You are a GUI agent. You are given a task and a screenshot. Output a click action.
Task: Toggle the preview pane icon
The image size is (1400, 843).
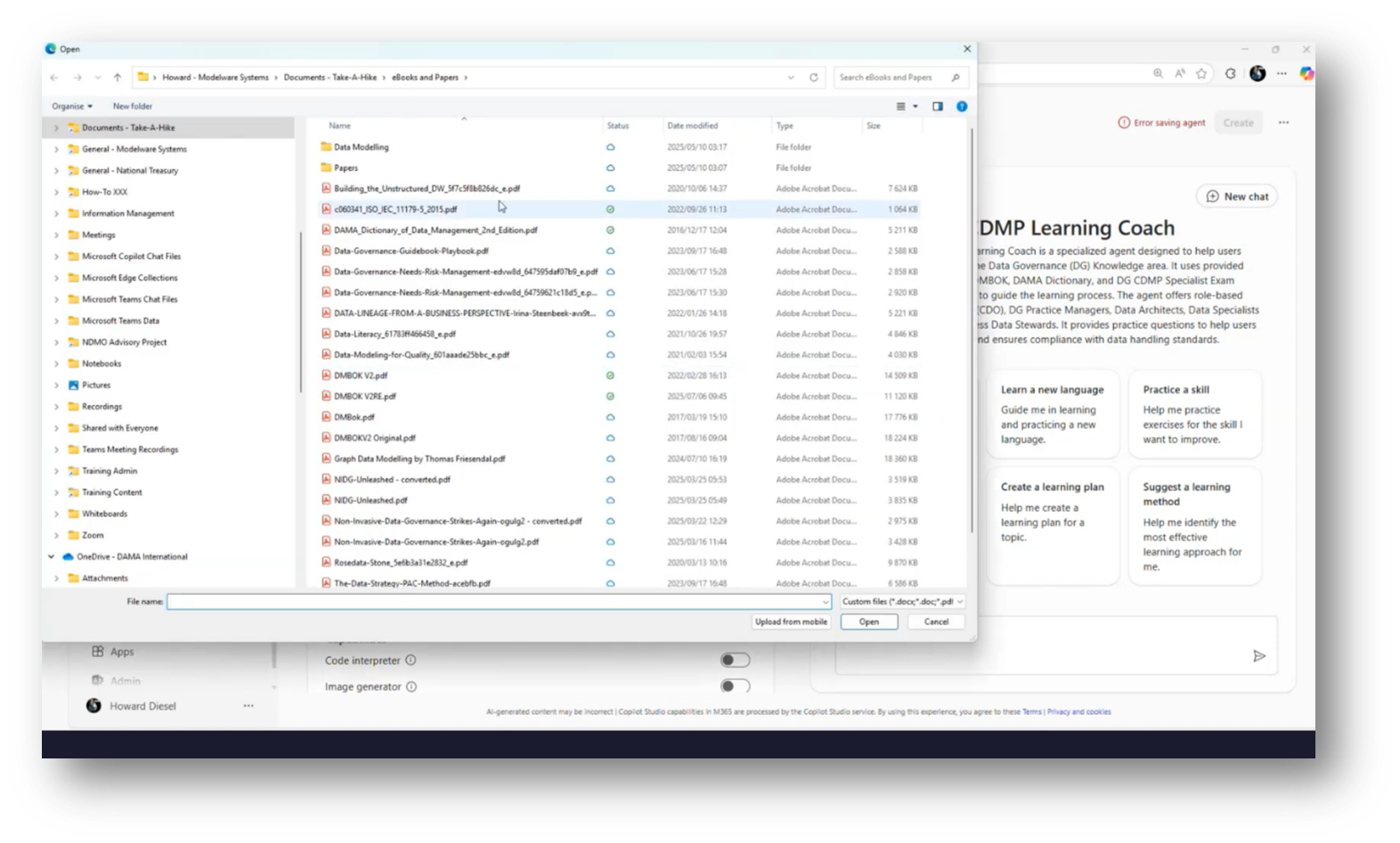(938, 106)
